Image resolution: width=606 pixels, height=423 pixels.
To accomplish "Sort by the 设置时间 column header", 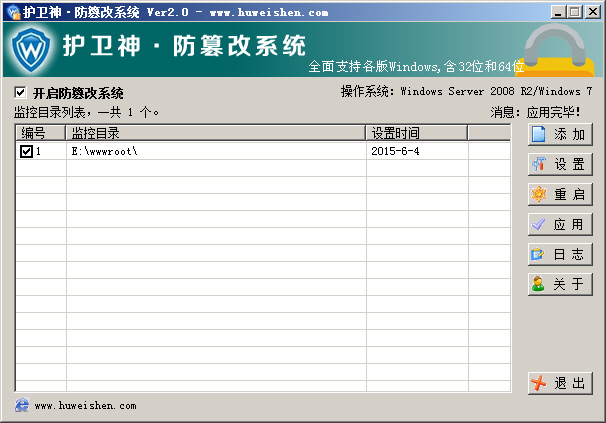I will (417, 133).
